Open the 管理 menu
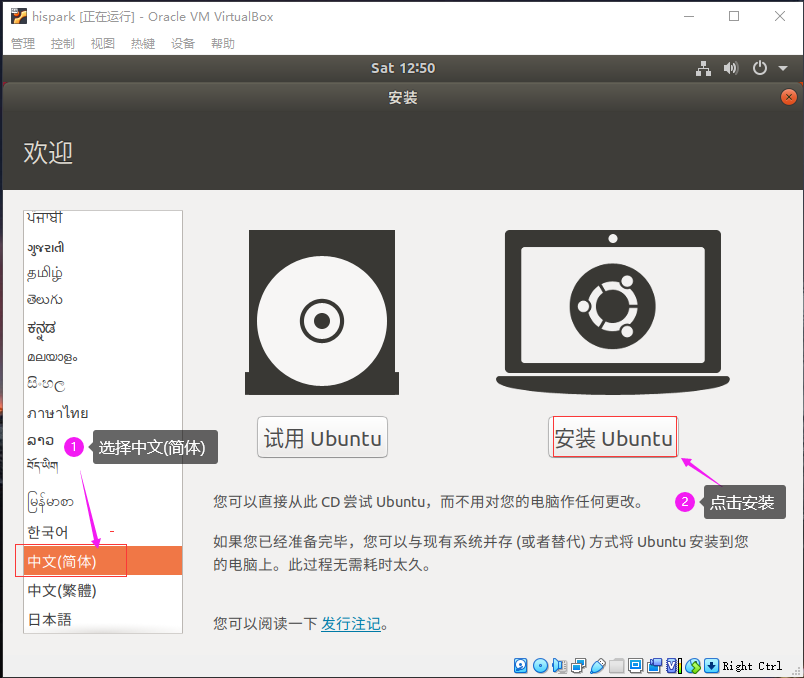 (x=22, y=44)
